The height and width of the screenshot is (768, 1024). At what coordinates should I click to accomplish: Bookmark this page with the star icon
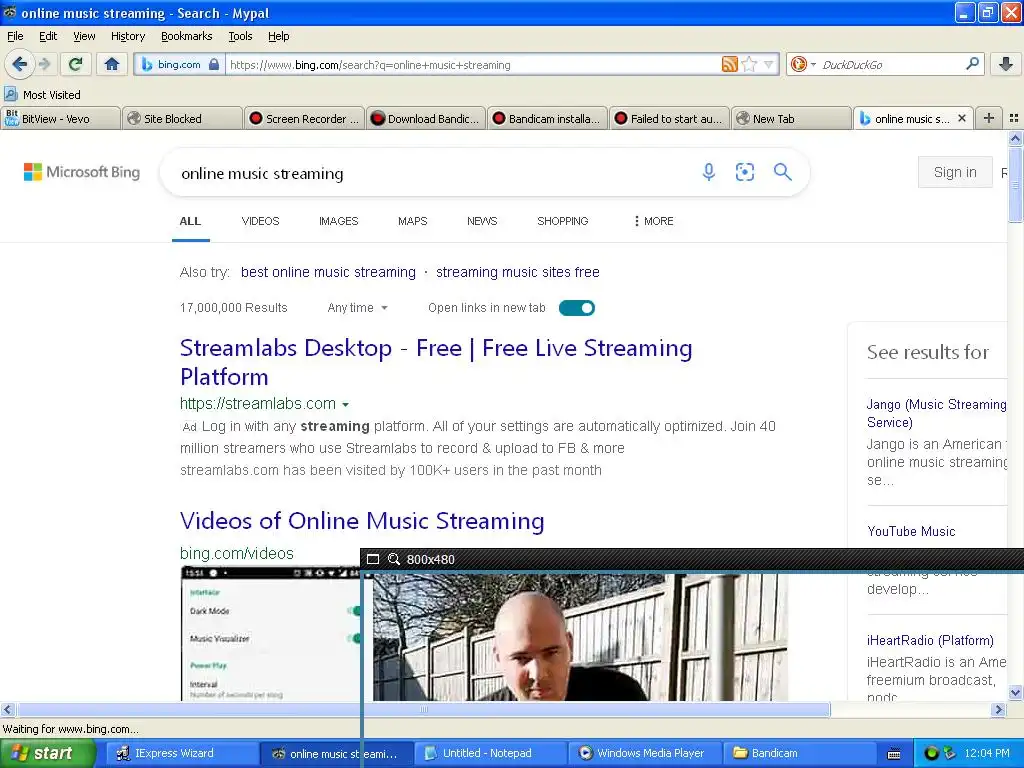750,64
